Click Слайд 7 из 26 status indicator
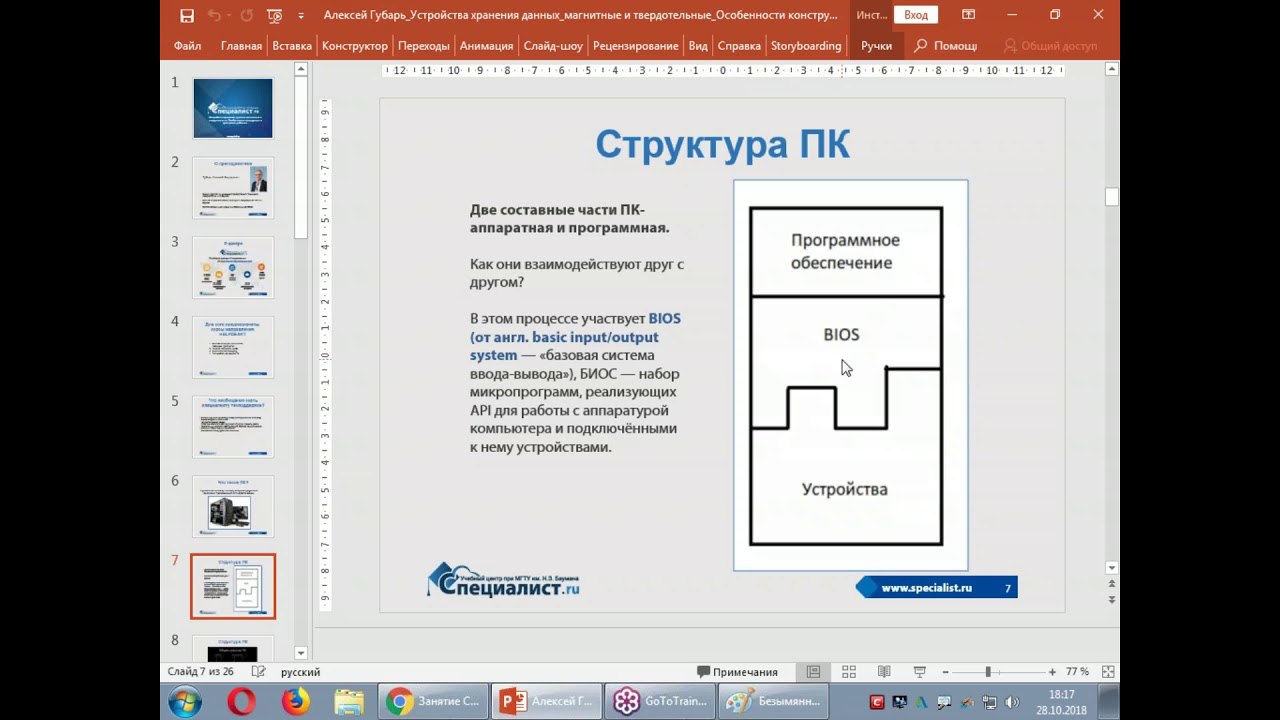The height and width of the screenshot is (720, 1280). click(201, 672)
